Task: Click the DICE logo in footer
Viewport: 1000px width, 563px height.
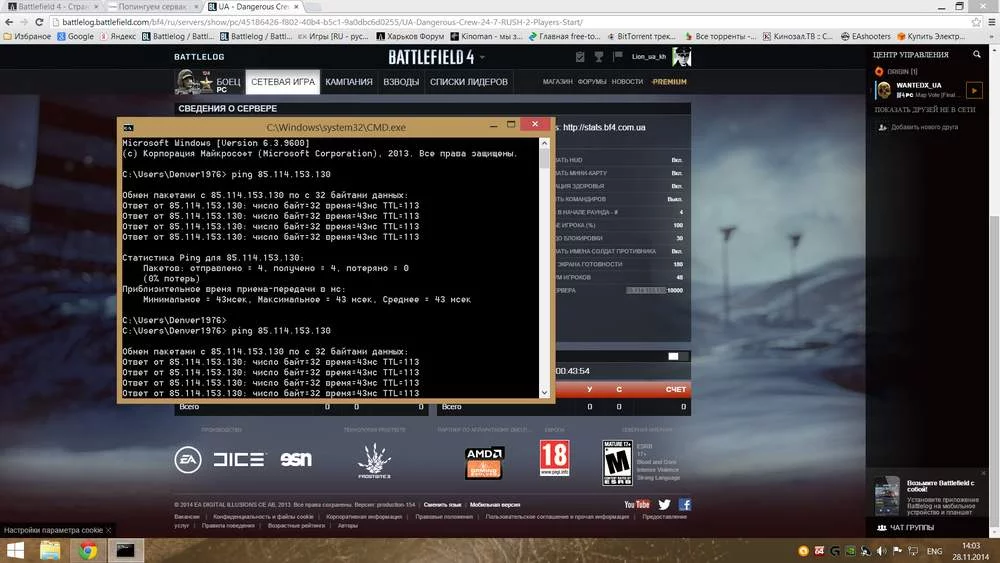Action: pyautogui.click(x=239, y=460)
